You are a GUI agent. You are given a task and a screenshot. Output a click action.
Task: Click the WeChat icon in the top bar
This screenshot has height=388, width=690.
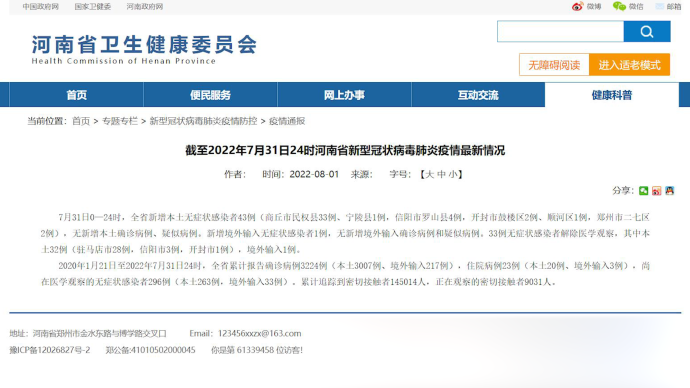(x=619, y=6)
